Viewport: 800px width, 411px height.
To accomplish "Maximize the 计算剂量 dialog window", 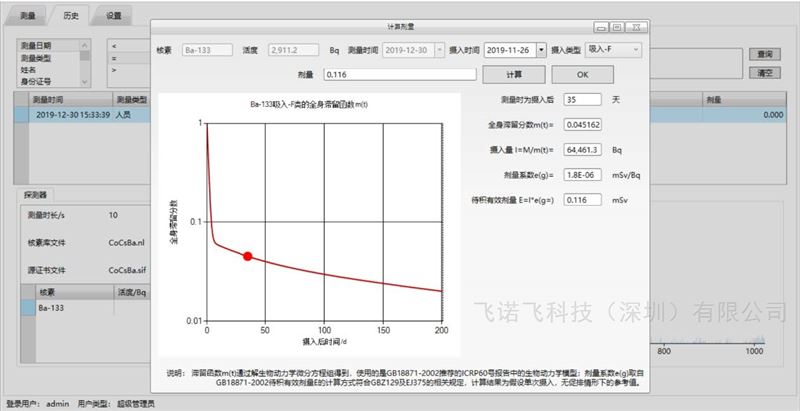I will click(x=617, y=27).
